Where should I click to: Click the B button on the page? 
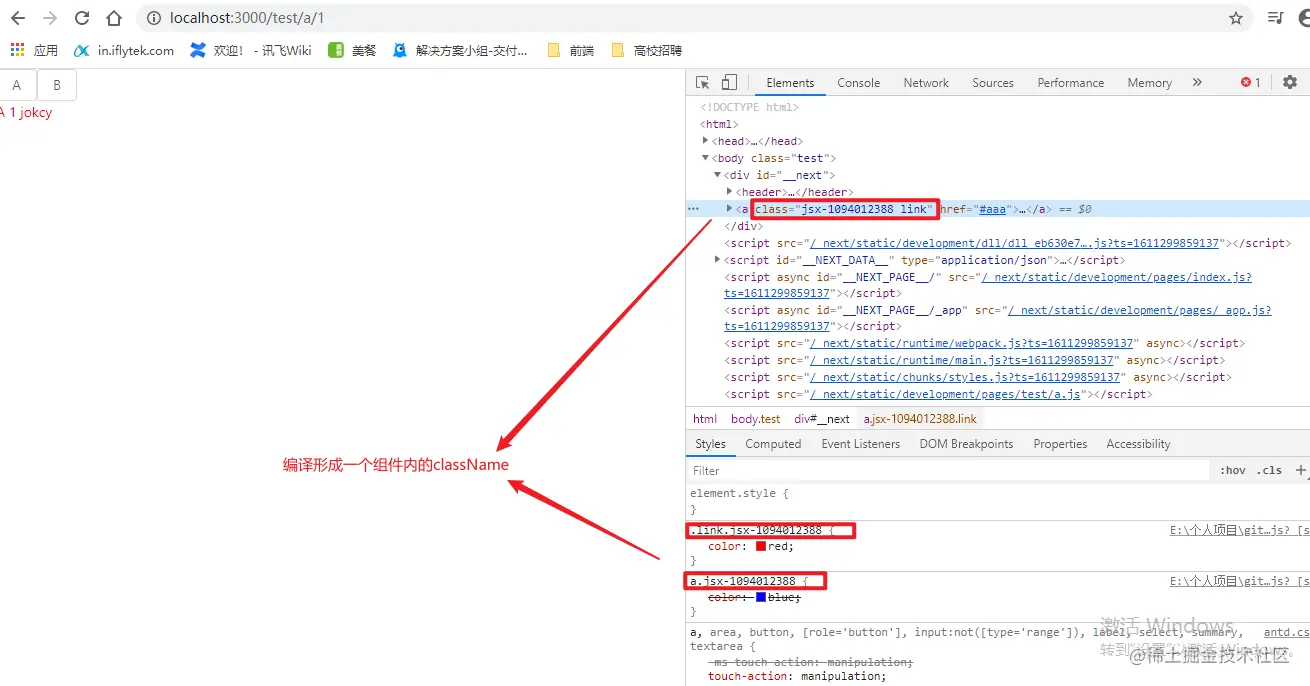click(x=57, y=85)
